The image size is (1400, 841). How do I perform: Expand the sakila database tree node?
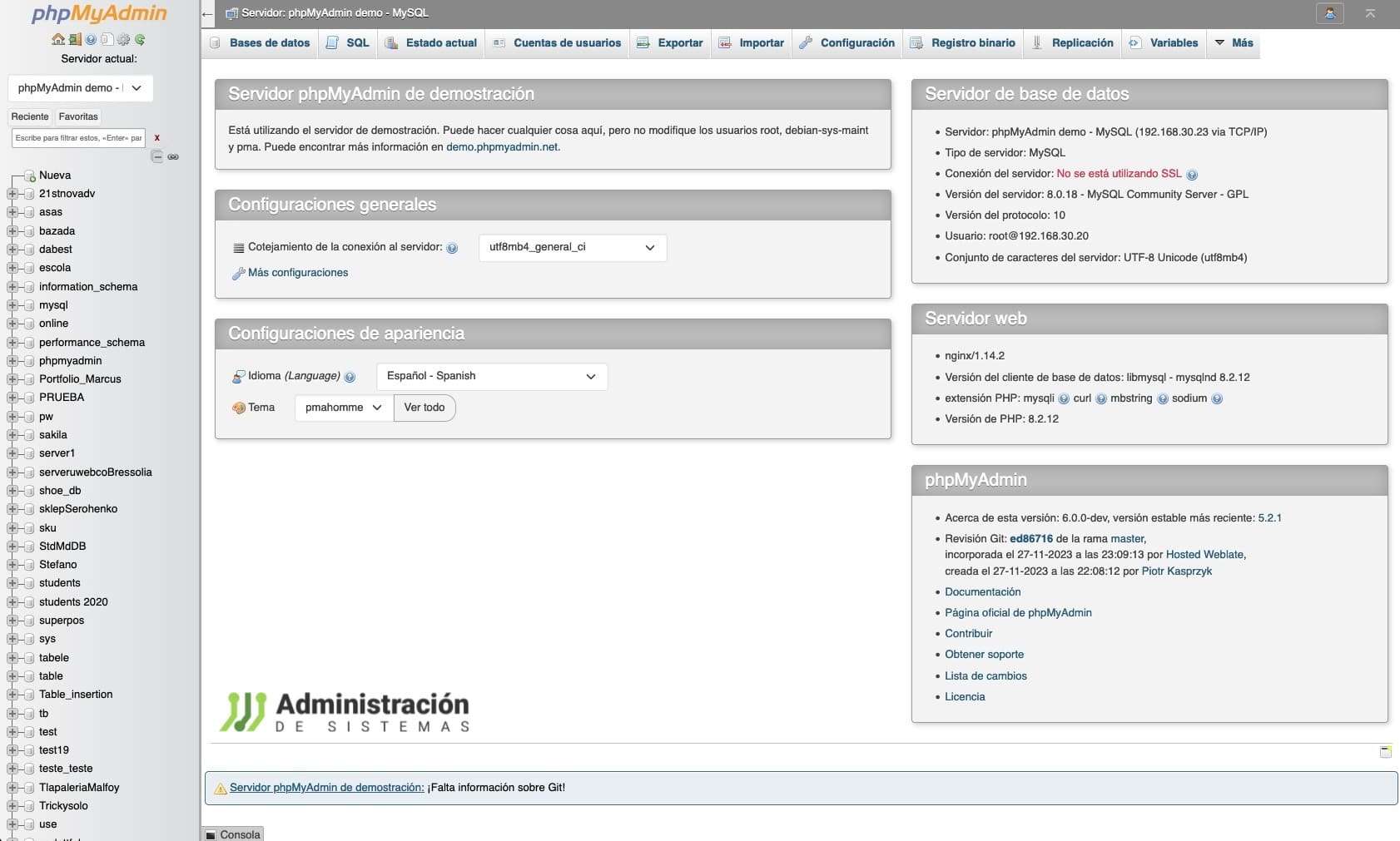pyautogui.click(x=12, y=435)
